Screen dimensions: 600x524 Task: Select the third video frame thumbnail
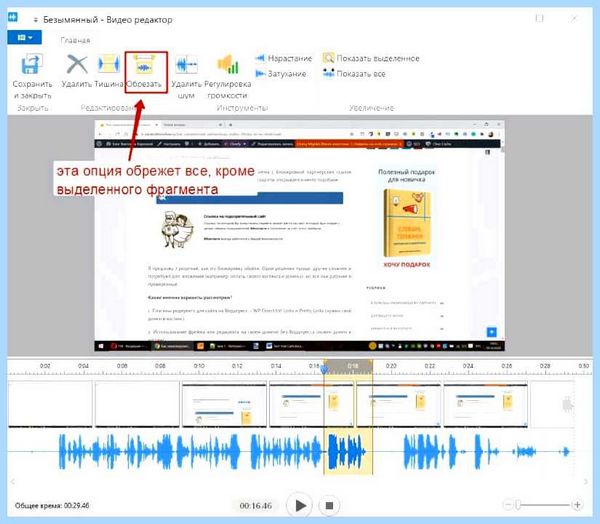tap(224, 404)
